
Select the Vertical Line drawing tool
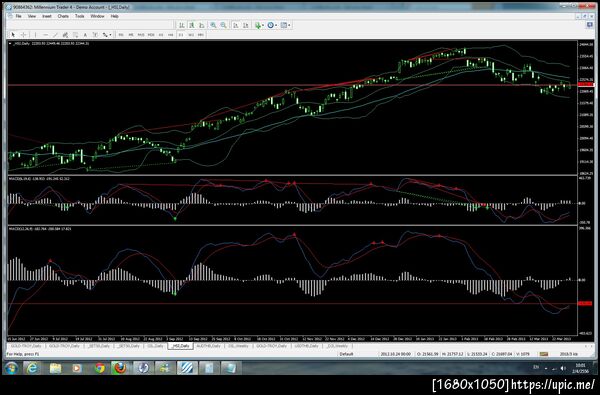pyautogui.click(x=35, y=35)
